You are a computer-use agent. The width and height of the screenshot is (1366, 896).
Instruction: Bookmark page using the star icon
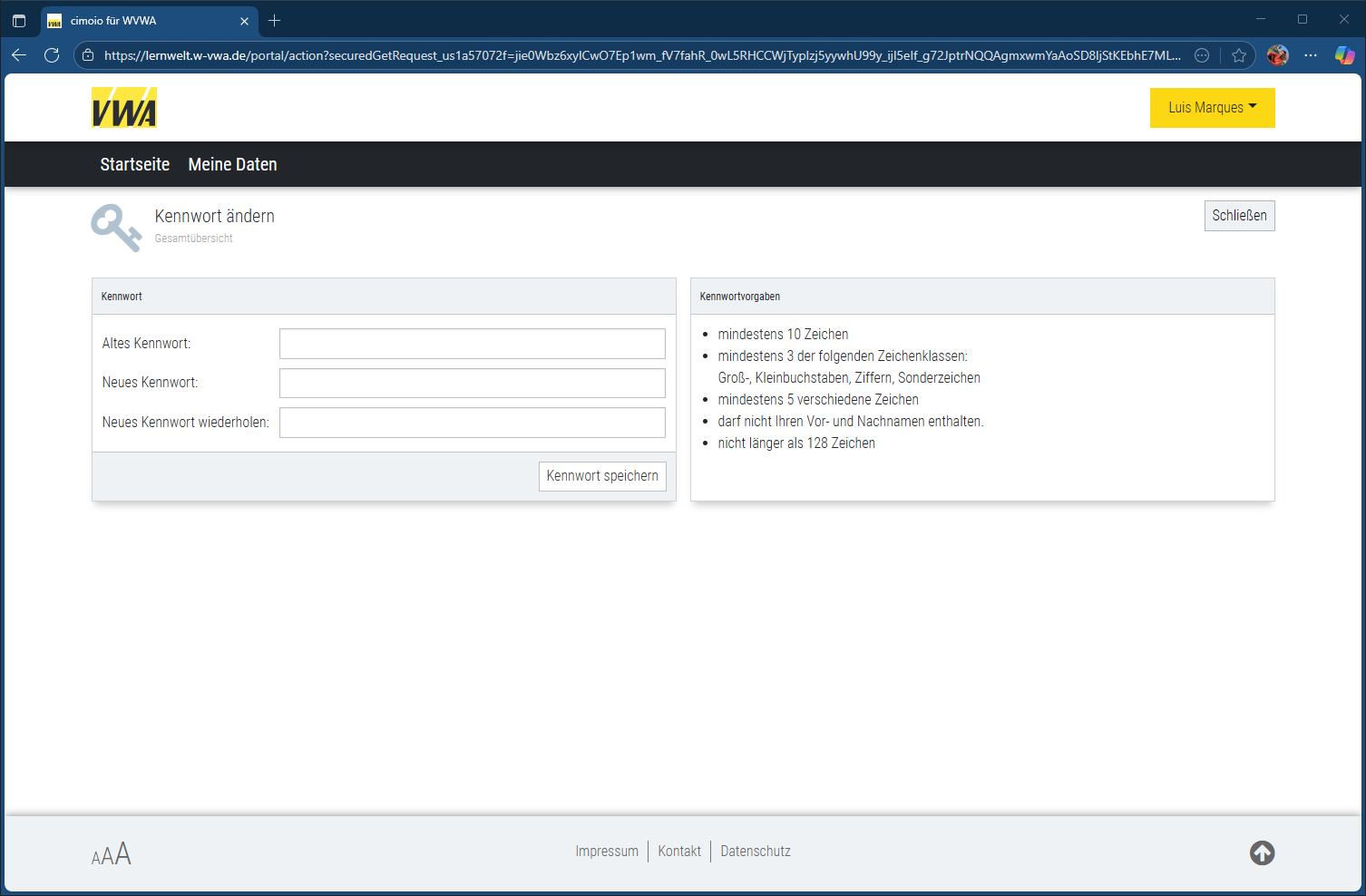pos(1238,55)
